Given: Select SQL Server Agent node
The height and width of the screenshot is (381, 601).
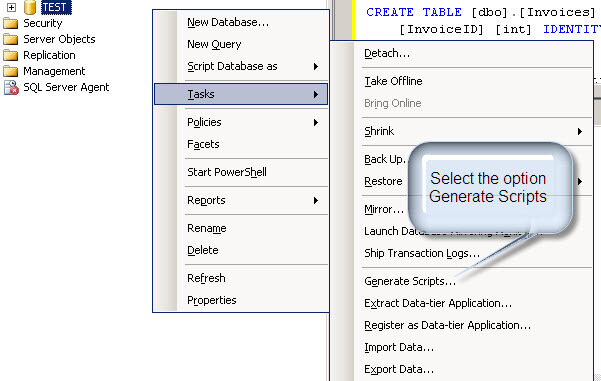Looking at the screenshot, I should click(x=66, y=87).
